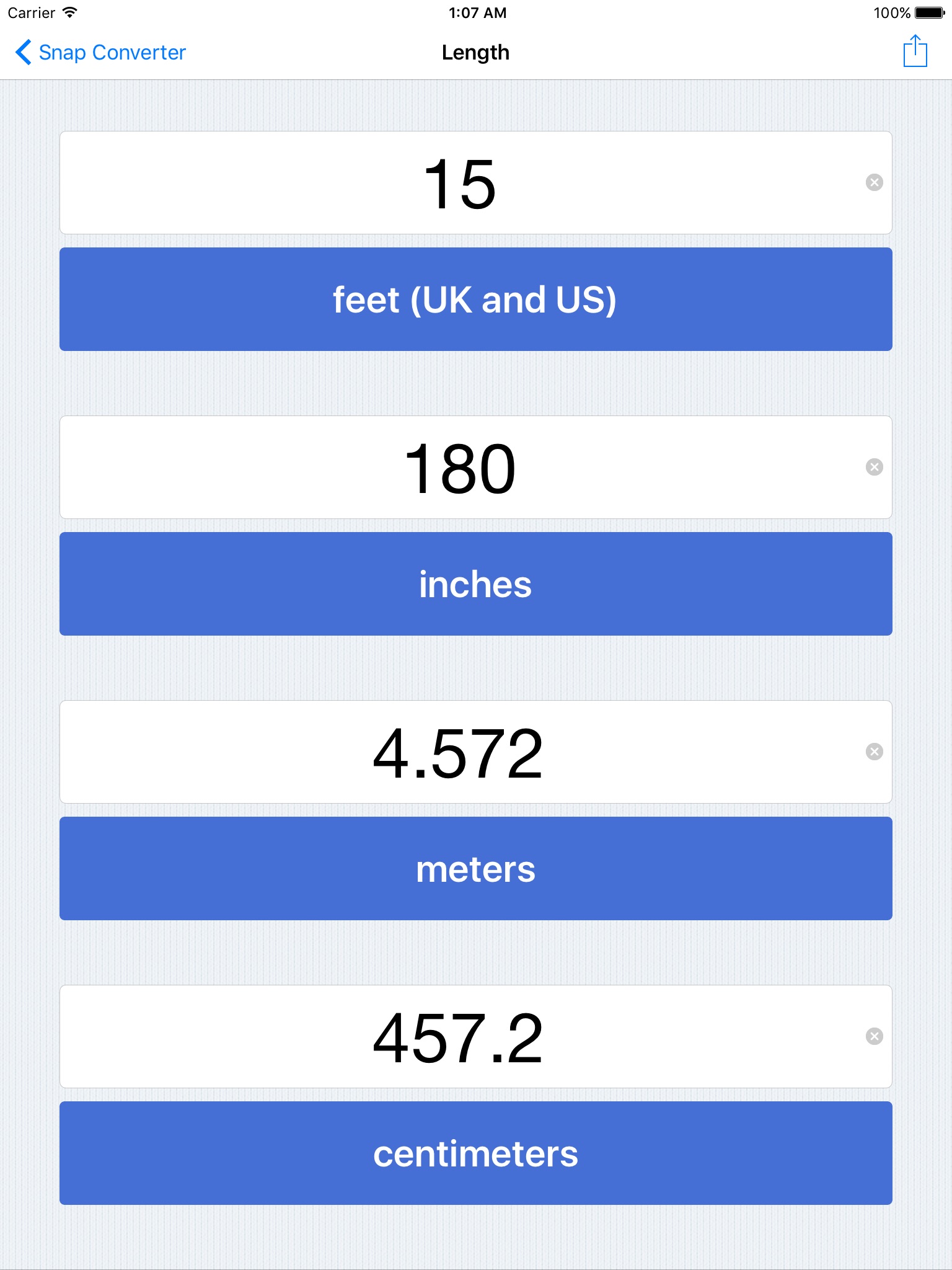Tap the back chevron arrow icon

click(23, 52)
